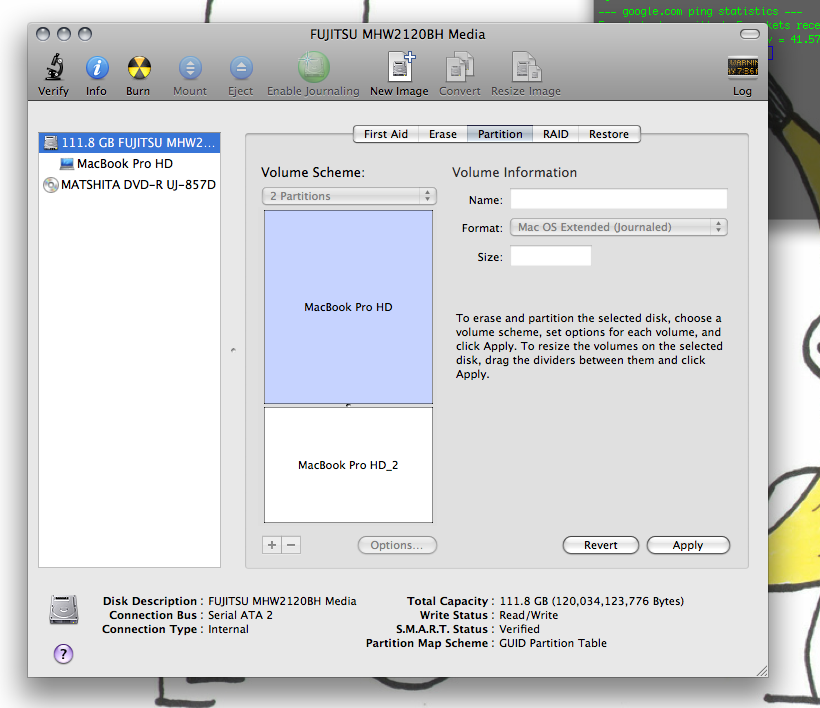
Task: Select the 111.8 GB FUJITSU disk in sidebar
Action: [x=129, y=143]
